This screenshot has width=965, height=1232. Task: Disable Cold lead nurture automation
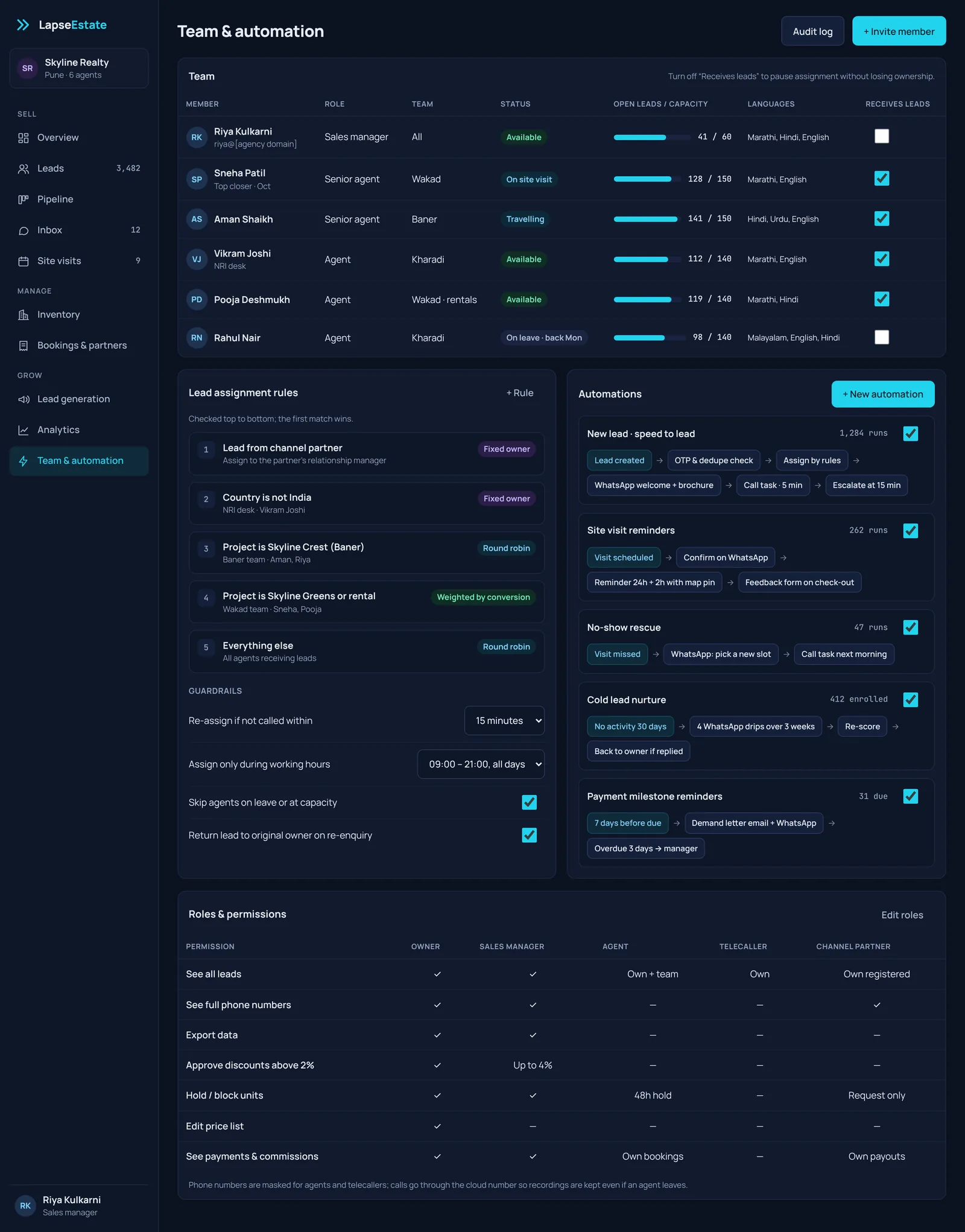click(x=911, y=699)
